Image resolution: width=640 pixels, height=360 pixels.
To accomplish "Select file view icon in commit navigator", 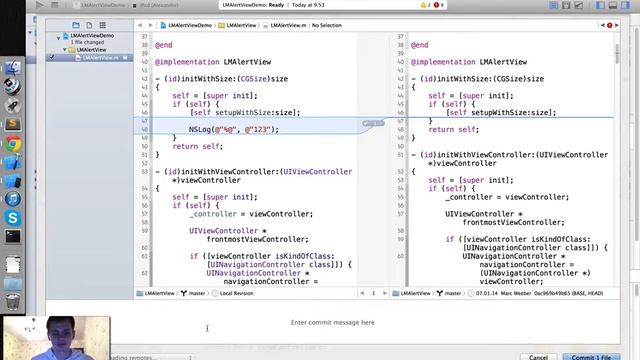I will pyautogui.click(x=89, y=25).
